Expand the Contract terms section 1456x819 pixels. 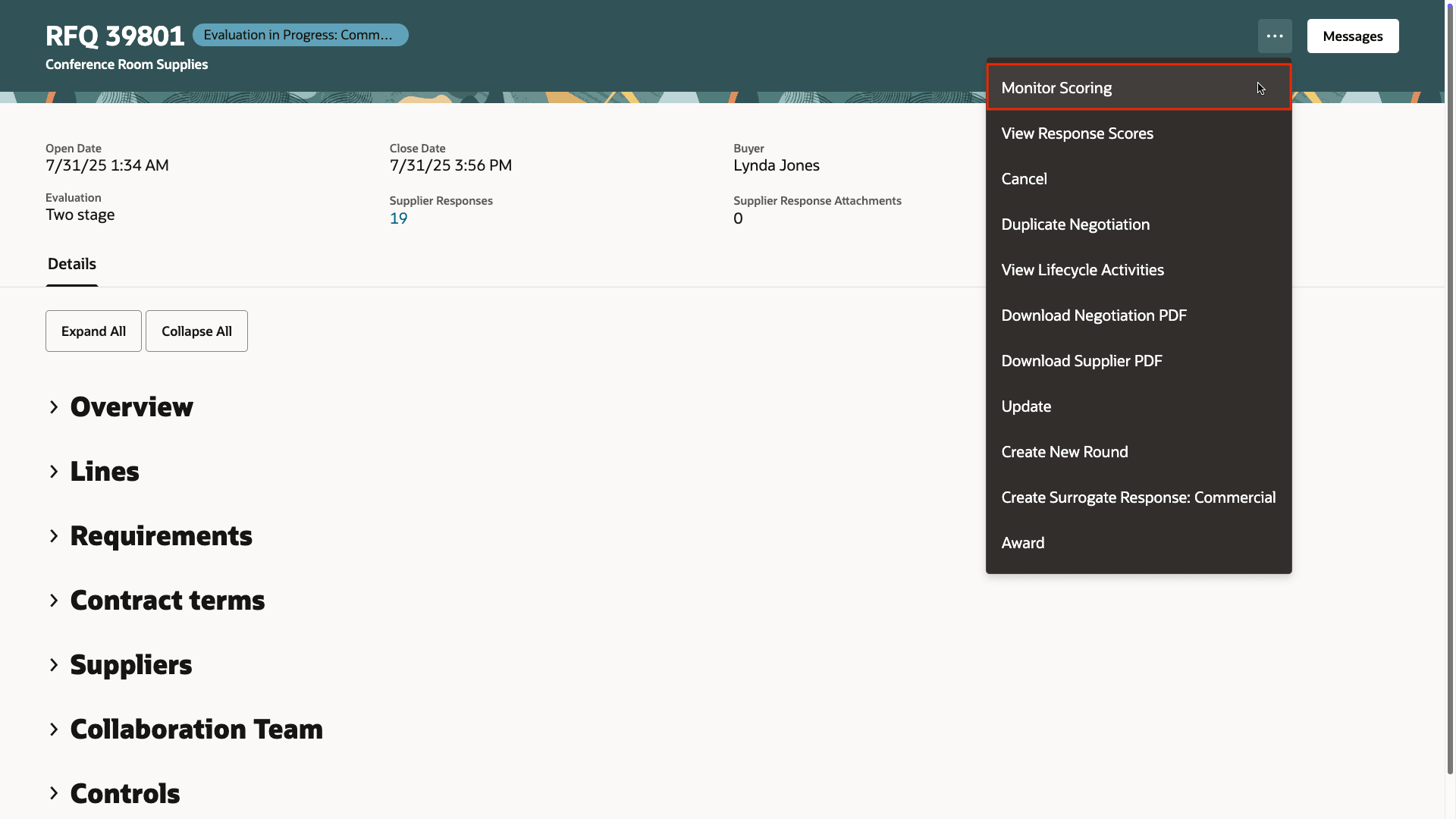click(54, 601)
